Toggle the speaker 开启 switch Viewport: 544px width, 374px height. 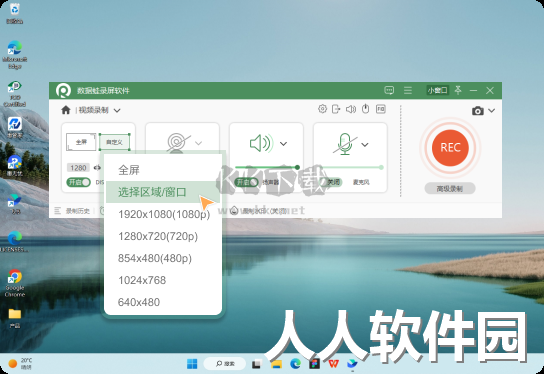(246, 182)
